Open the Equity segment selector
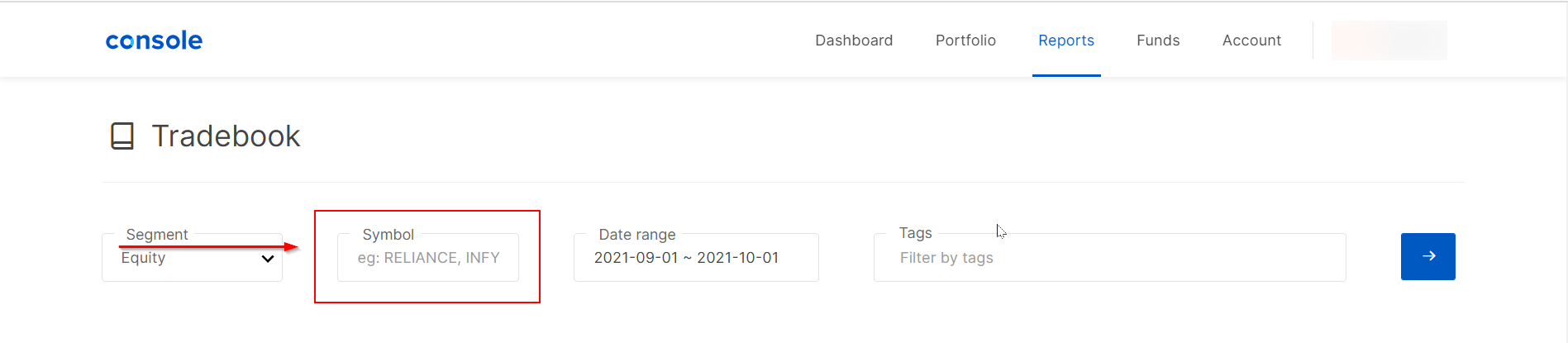 coord(192,258)
